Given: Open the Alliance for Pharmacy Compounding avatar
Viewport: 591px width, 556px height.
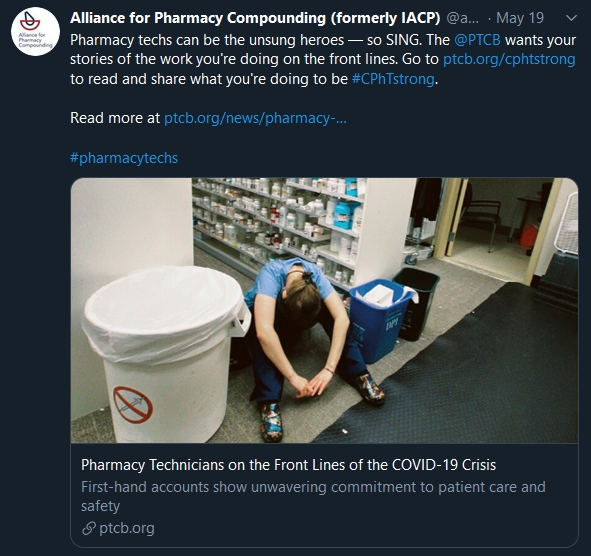Looking at the screenshot, I should 35,32.
